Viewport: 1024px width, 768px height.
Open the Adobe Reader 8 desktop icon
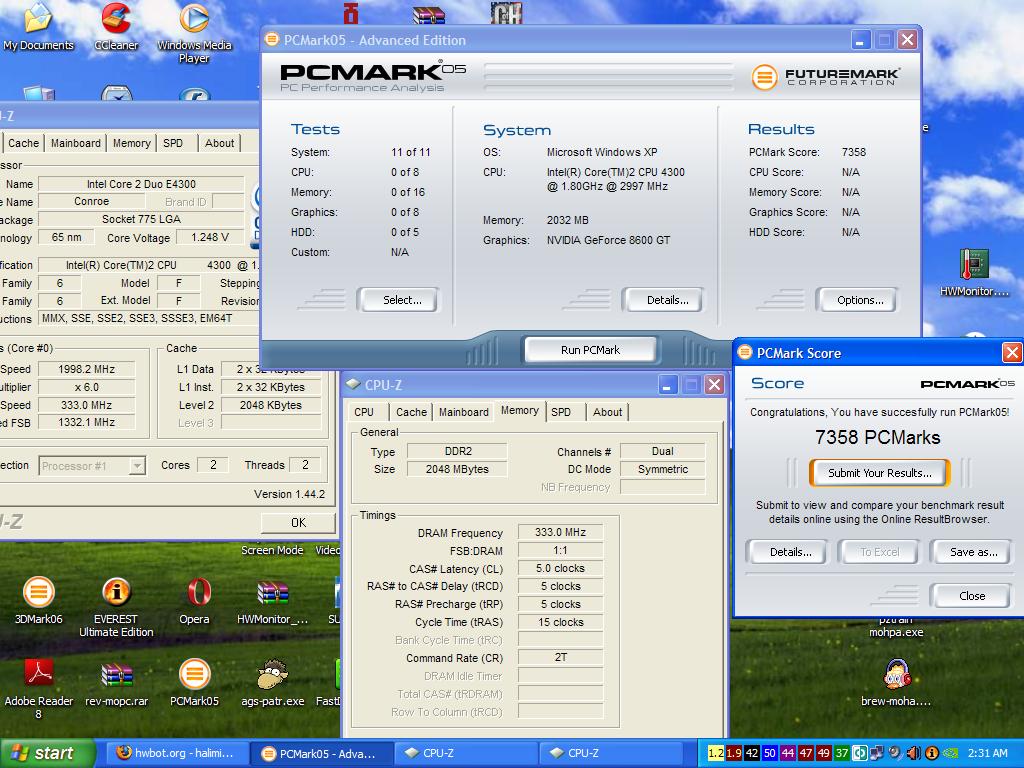click(39, 689)
